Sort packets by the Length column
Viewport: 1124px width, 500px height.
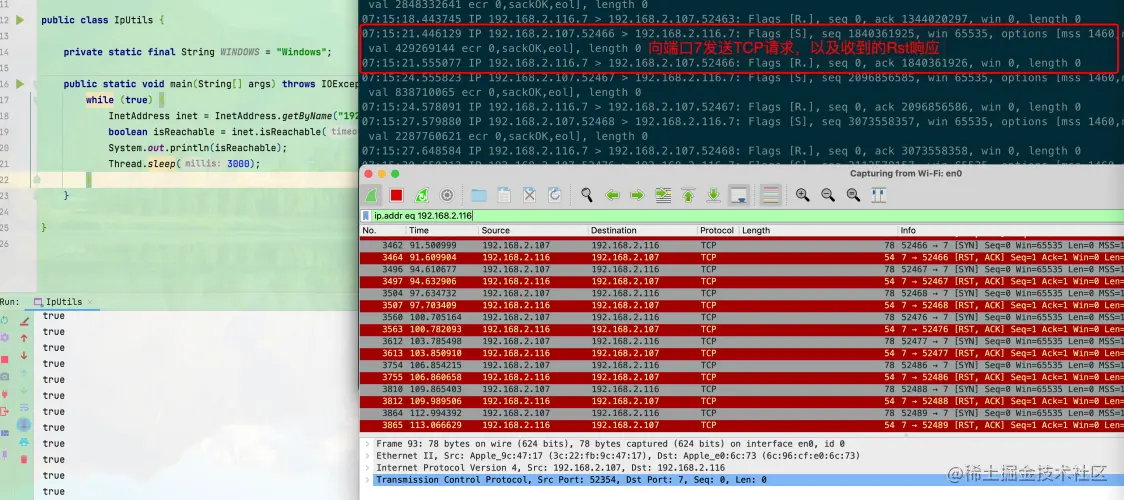[x=819, y=231]
